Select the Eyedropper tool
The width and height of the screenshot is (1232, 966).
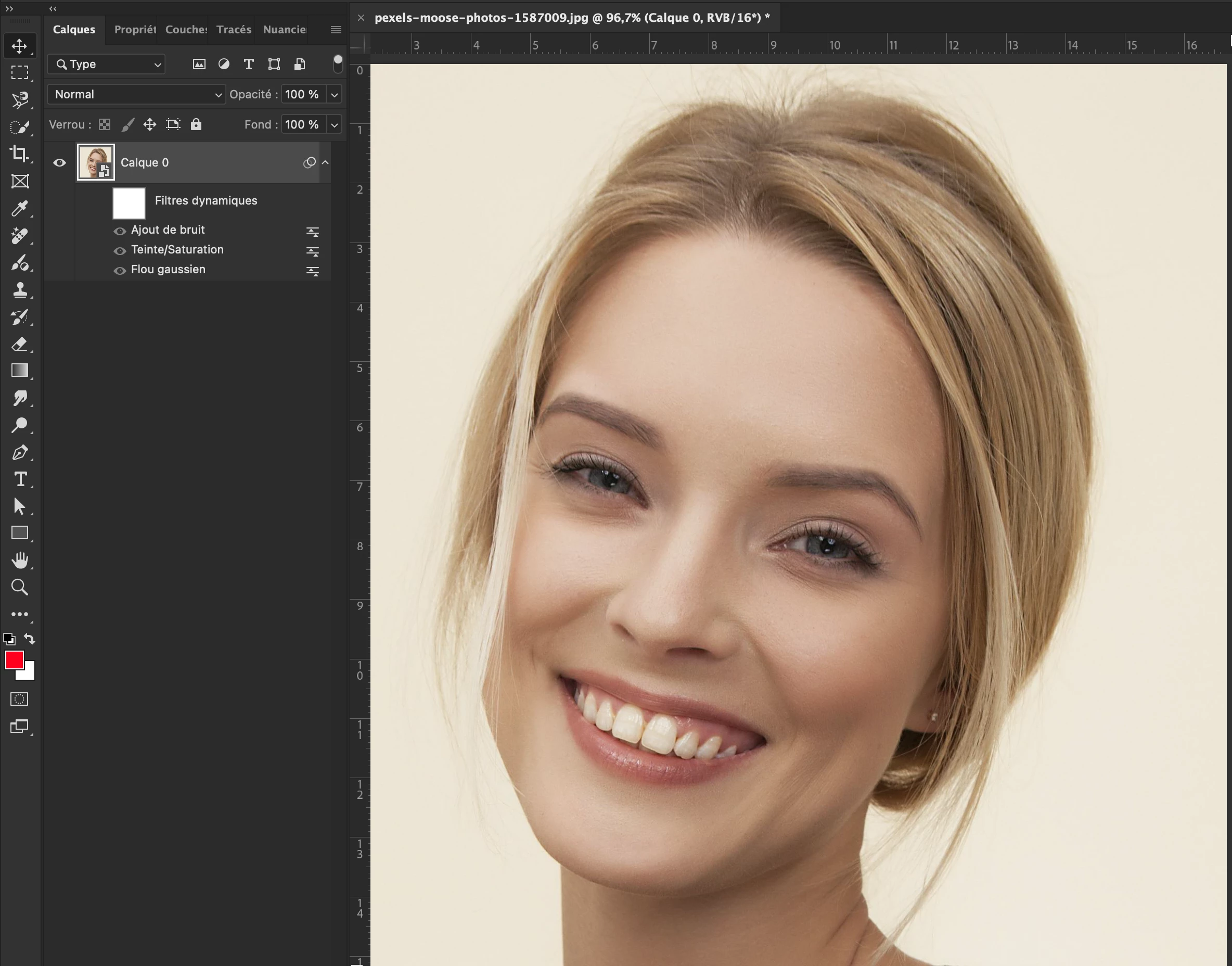(x=20, y=209)
